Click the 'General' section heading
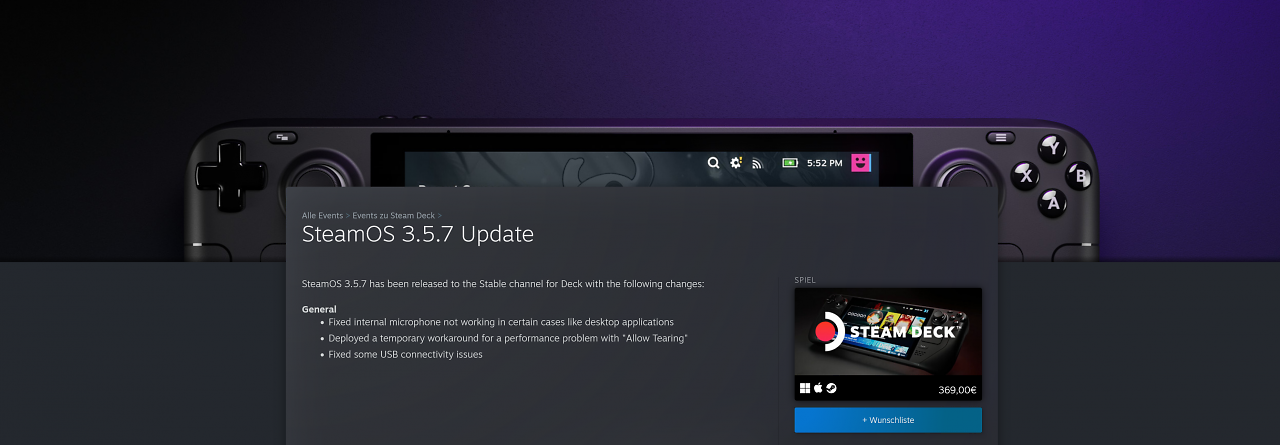Image resolution: width=1280 pixels, height=445 pixels. (319, 309)
